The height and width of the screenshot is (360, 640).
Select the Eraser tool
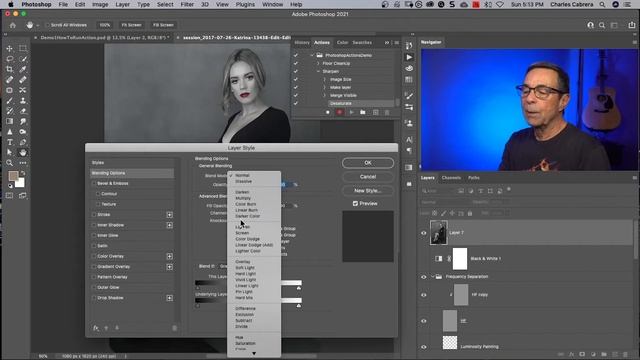tap(23, 111)
